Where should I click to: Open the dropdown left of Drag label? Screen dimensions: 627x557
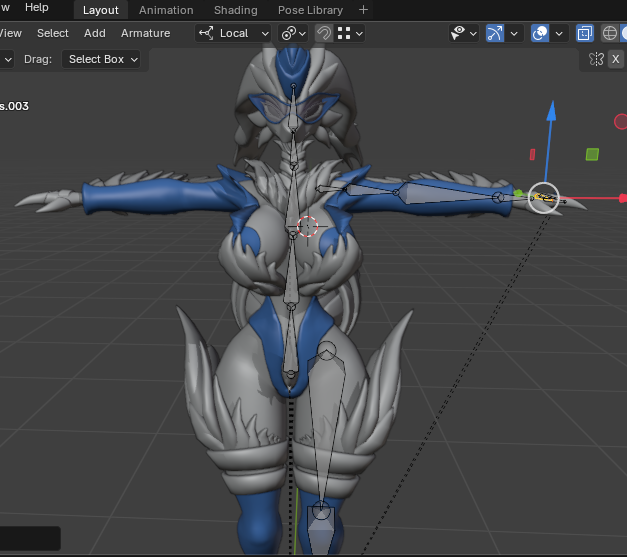(x=8, y=60)
